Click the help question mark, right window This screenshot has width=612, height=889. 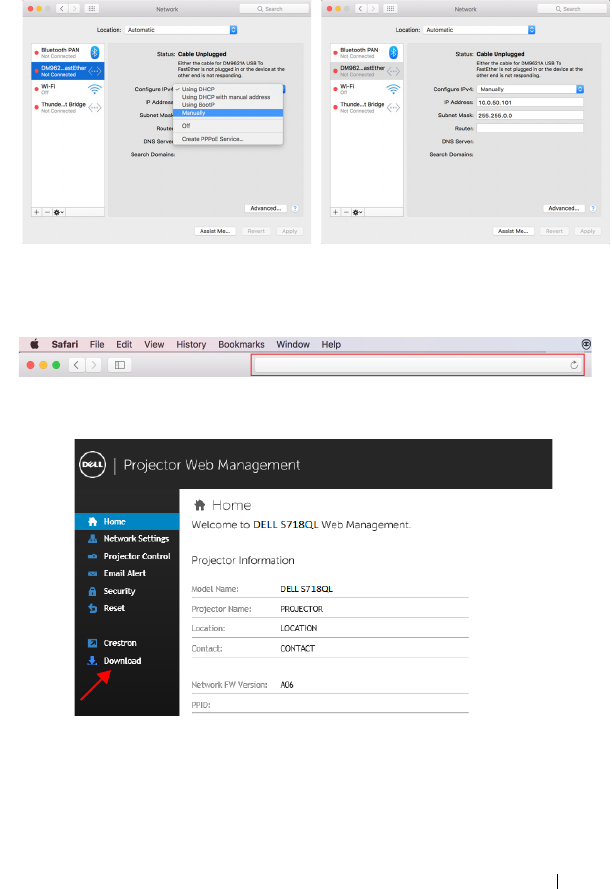click(x=593, y=209)
